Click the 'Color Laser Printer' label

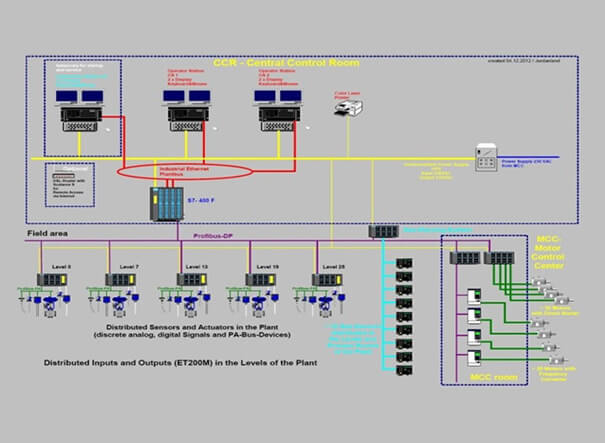[x=347, y=95]
